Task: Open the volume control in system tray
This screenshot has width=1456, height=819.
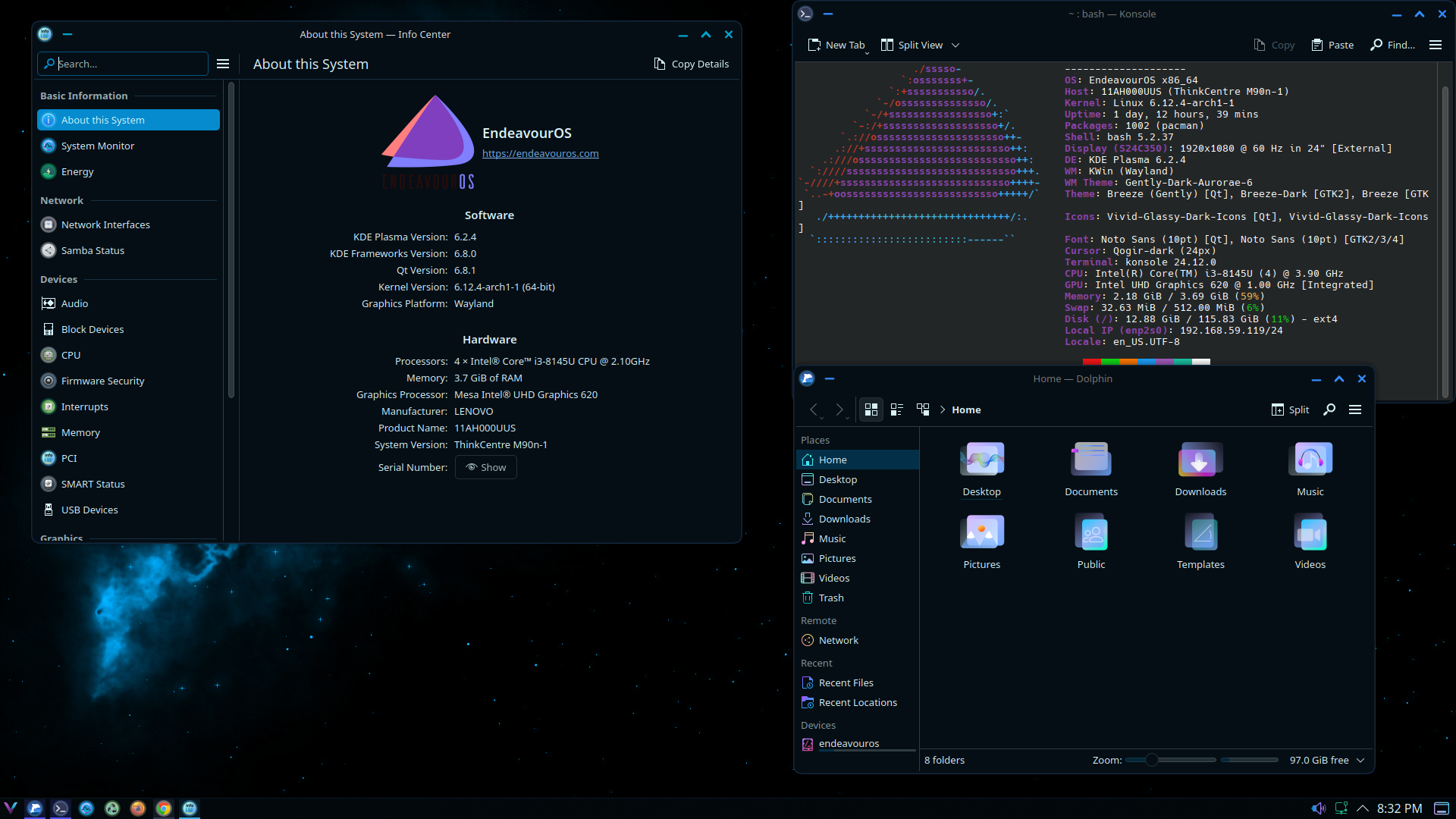Action: (x=1319, y=808)
